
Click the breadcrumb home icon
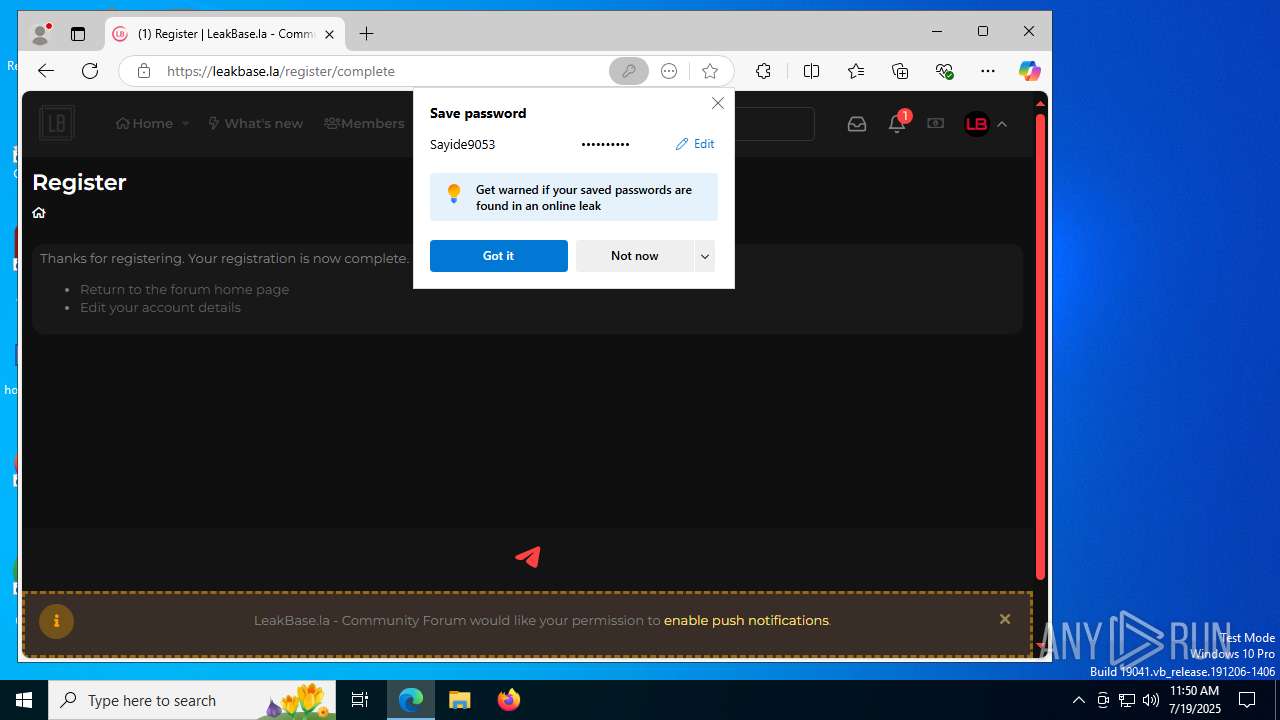coord(39,213)
